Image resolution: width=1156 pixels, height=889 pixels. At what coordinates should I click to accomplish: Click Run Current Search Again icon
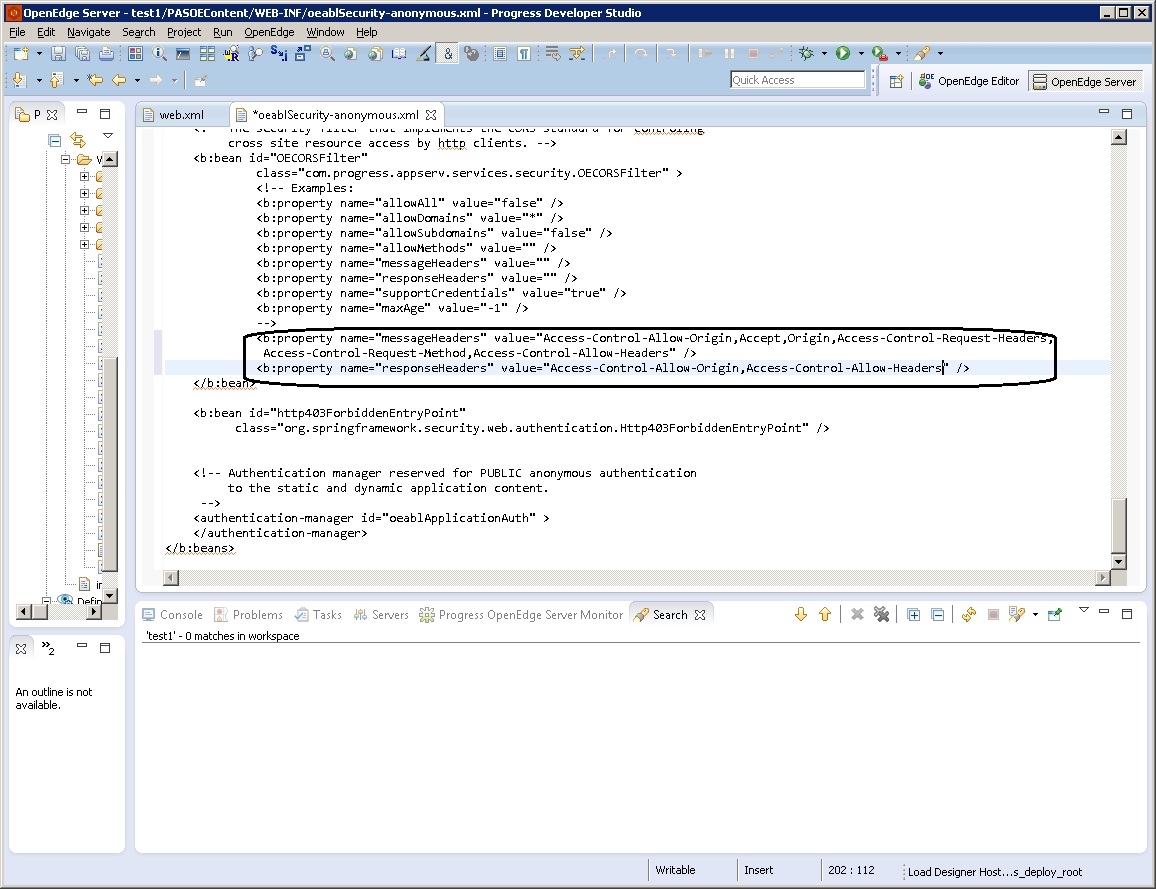coord(969,615)
